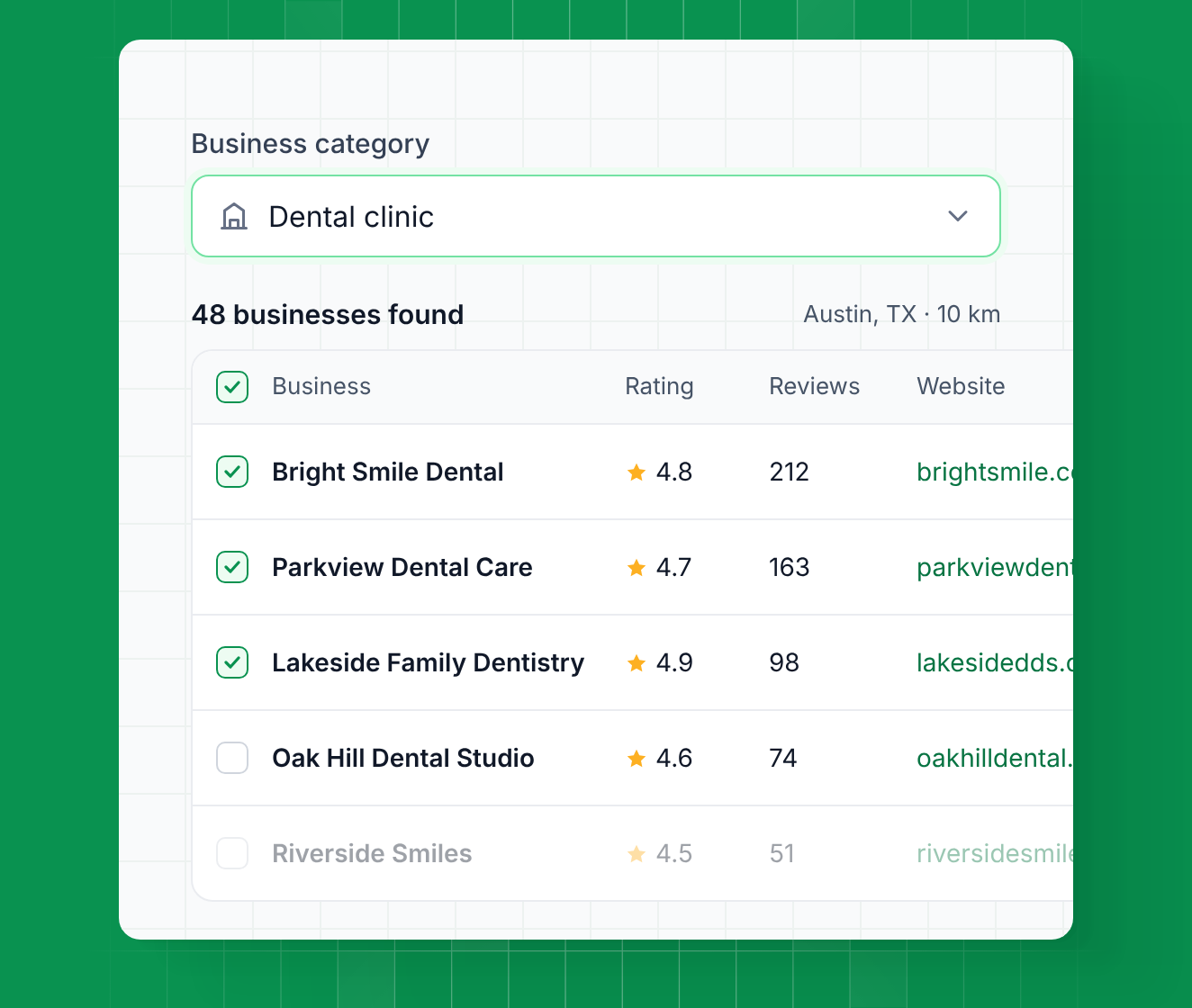Follow the oakhilldental website link
The image size is (1192, 1008).
pos(995,758)
